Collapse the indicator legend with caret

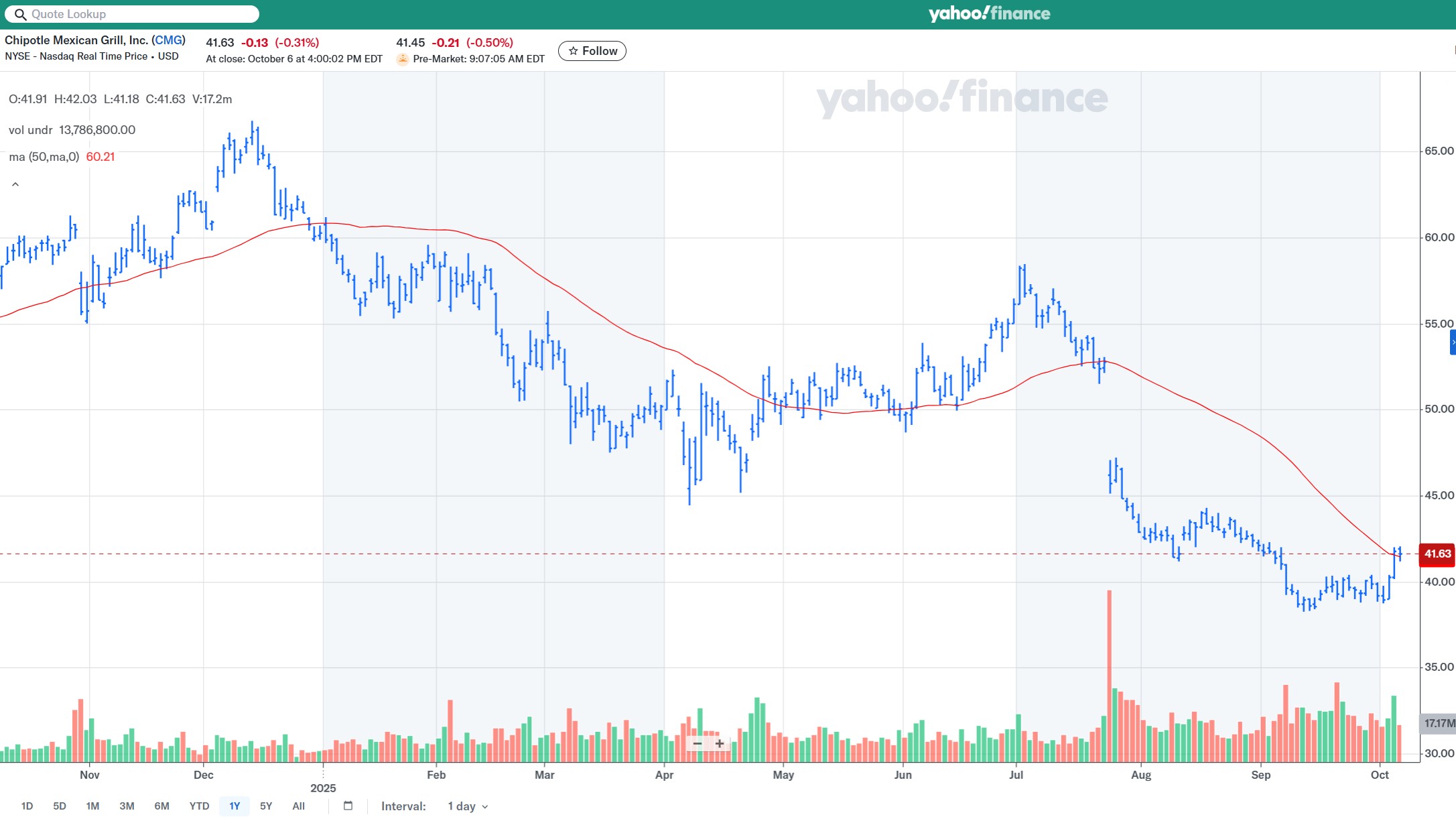pyautogui.click(x=15, y=184)
